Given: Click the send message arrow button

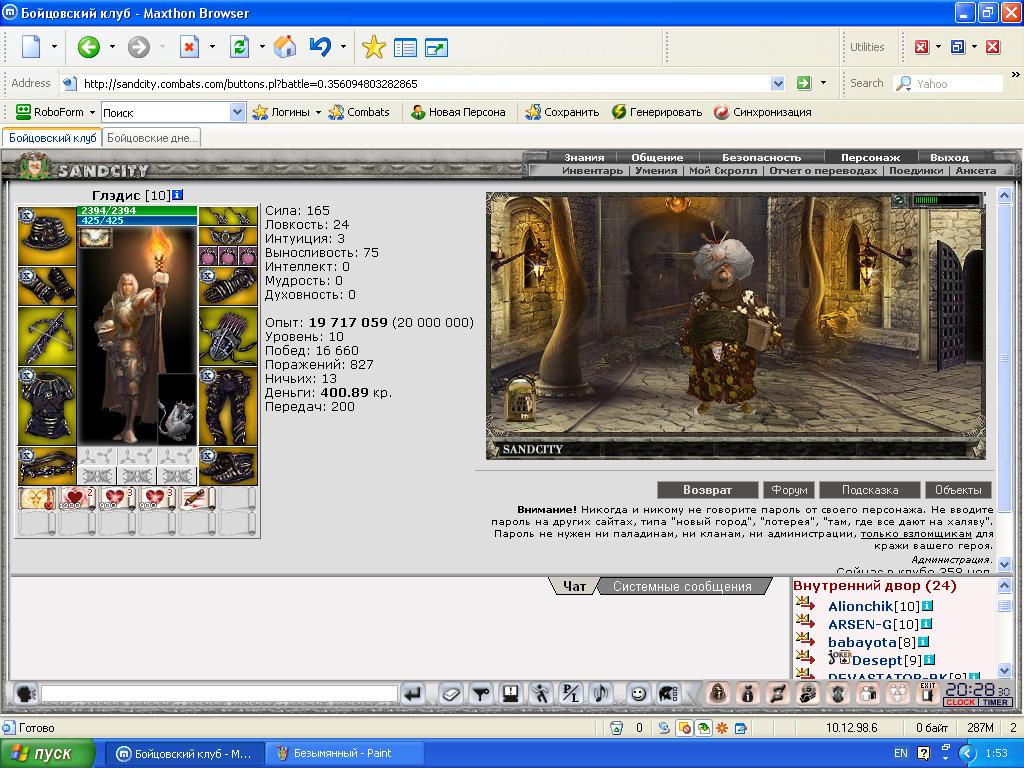Looking at the screenshot, I should 413,694.
